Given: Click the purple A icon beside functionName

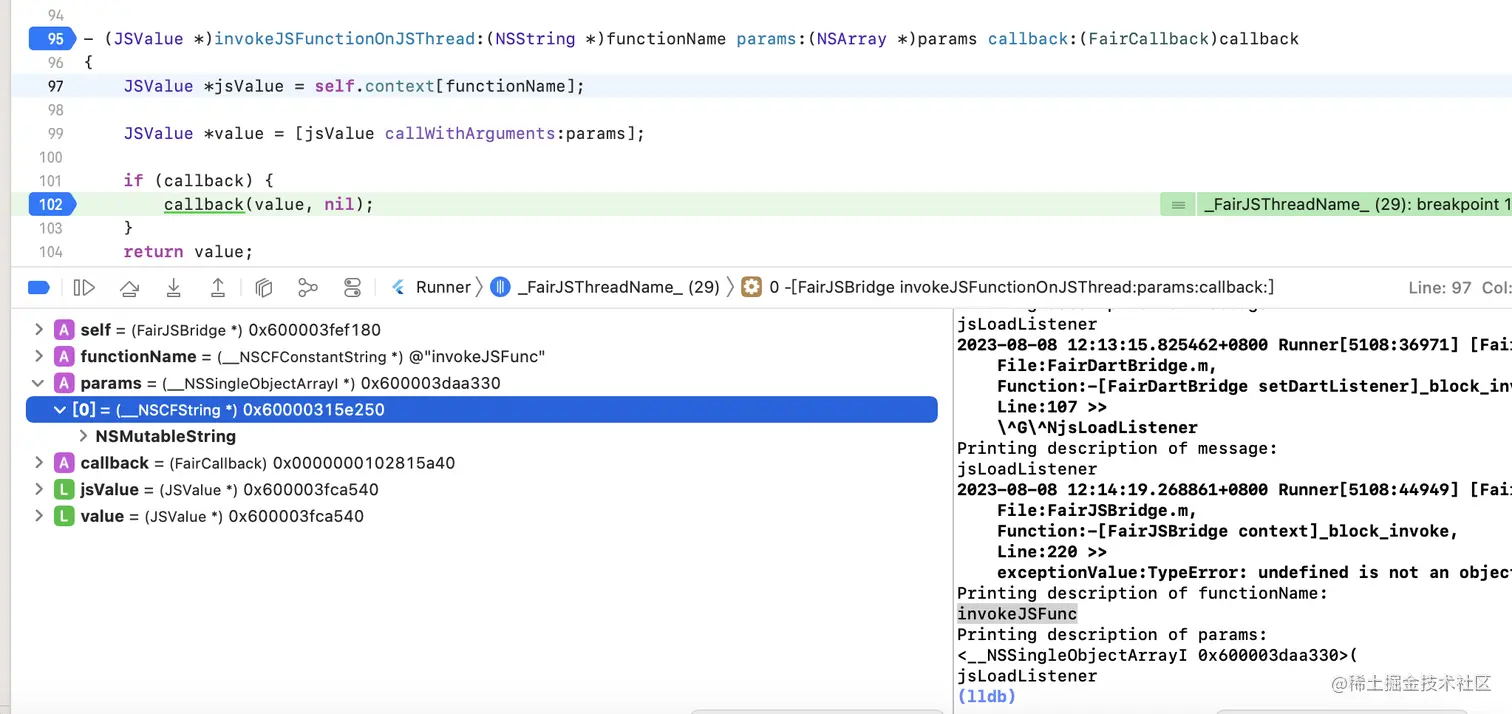Looking at the screenshot, I should point(64,356).
